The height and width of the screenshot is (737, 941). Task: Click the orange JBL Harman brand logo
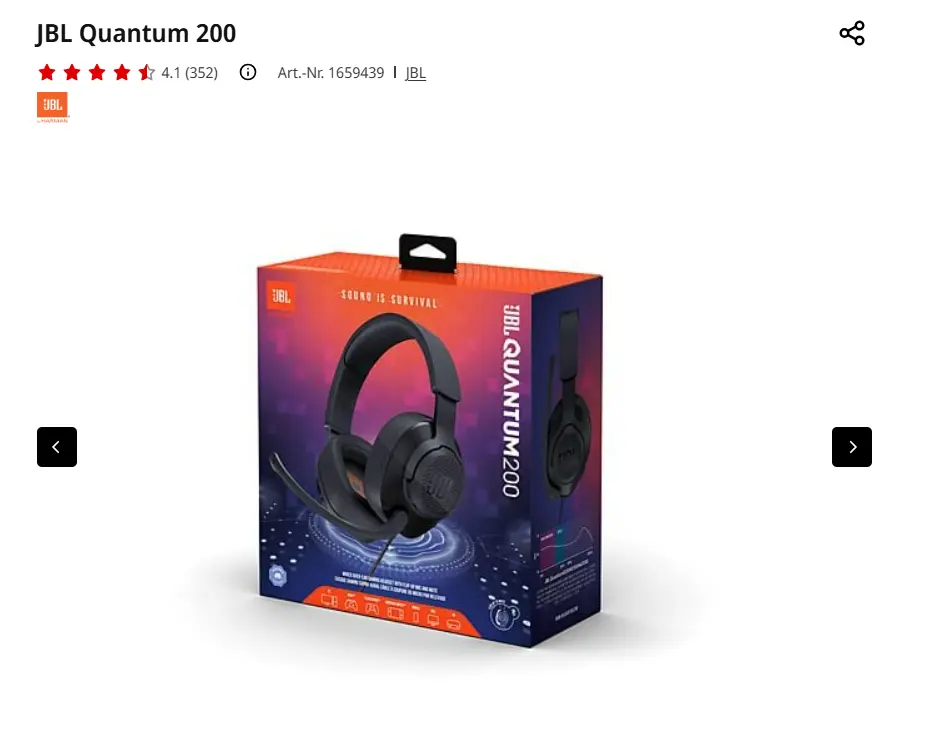click(x=53, y=107)
